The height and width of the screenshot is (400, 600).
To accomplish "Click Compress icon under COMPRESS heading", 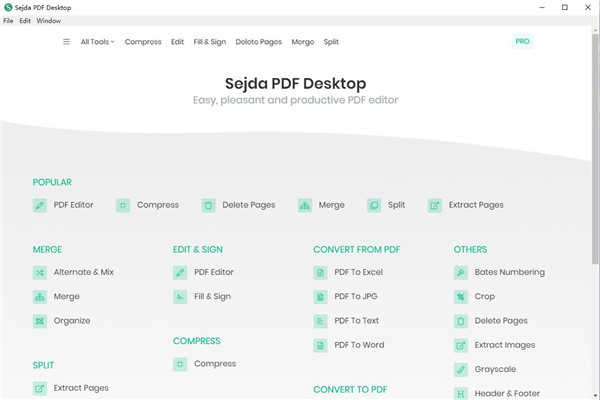I will pyautogui.click(x=180, y=364).
